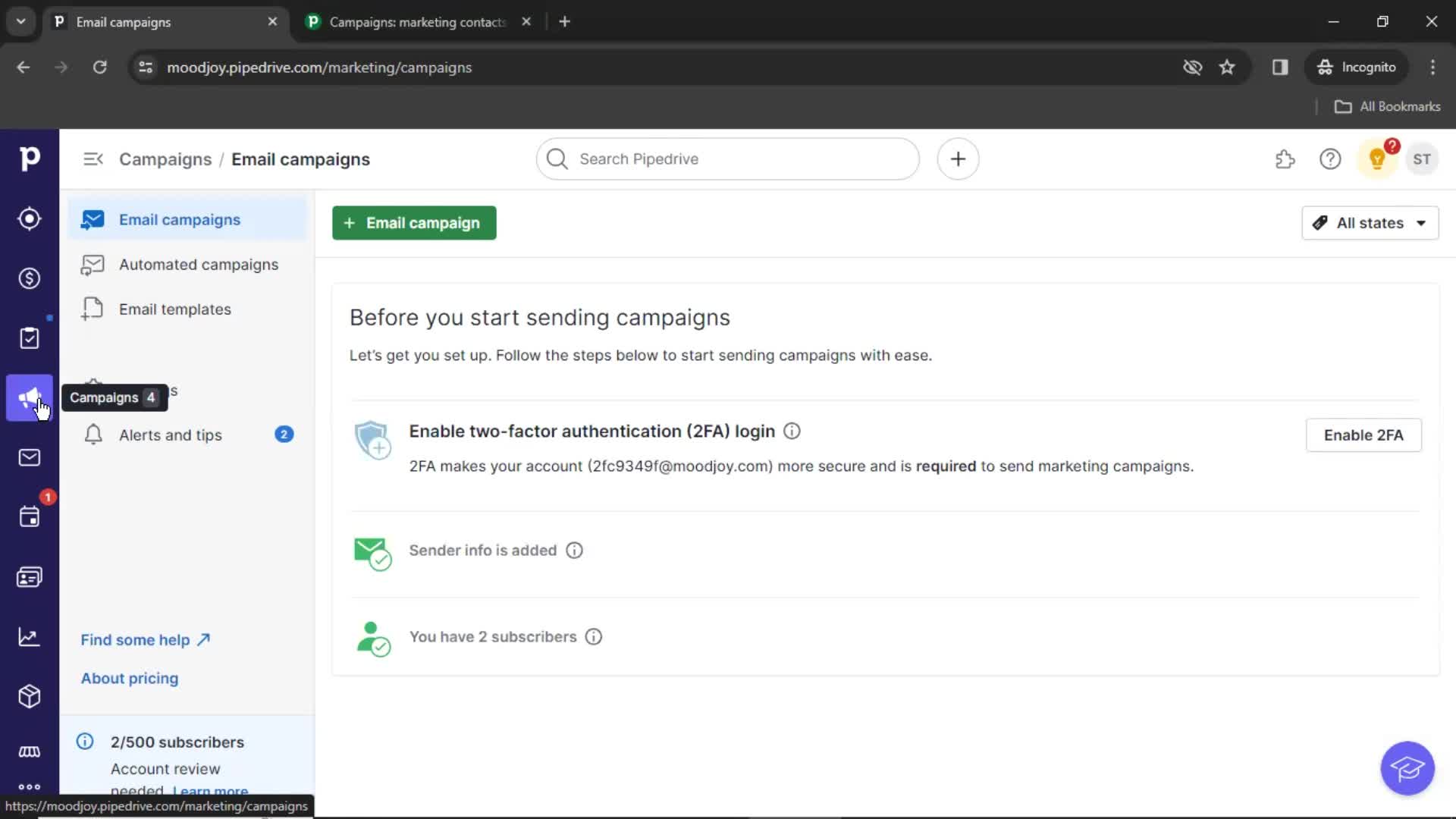The height and width of the screenshot is (819, 1456).
Task: Click the 2/500 subscribers text
Action: point(177,742)
